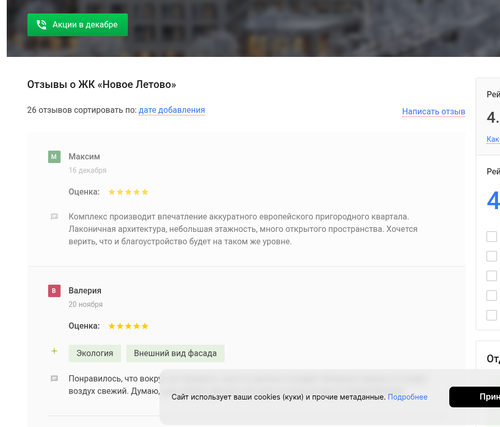Screen dimensions: 500x427
Task: Check the first rating filter checkbox
Action: 492,237
